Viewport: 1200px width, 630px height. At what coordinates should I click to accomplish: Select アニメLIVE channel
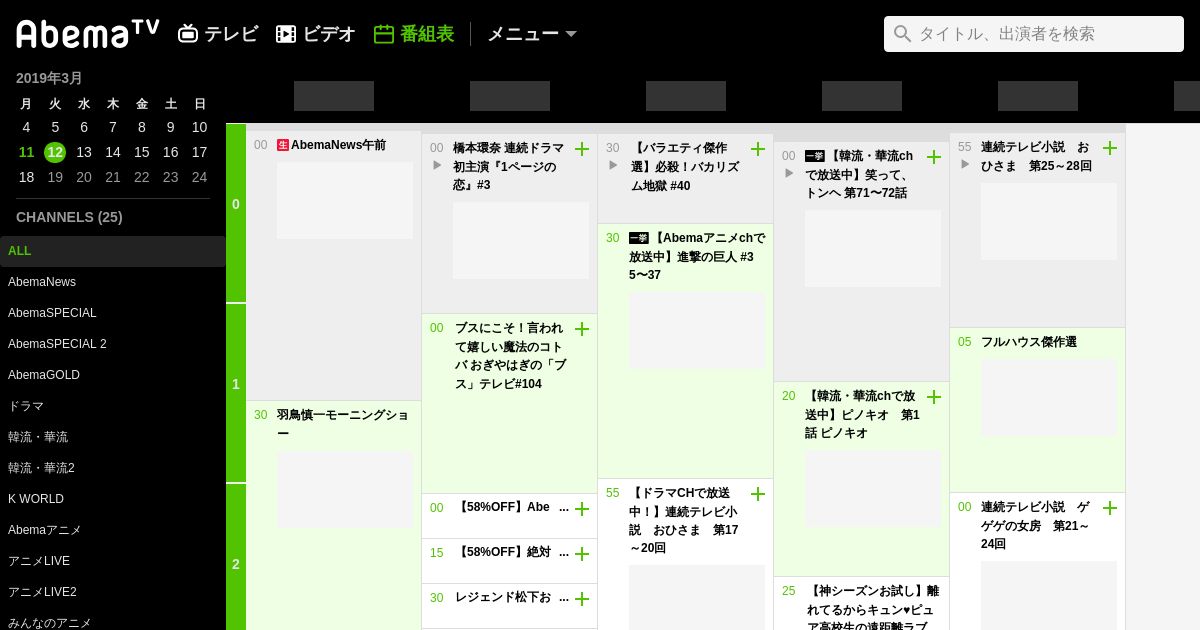(113, 561)
